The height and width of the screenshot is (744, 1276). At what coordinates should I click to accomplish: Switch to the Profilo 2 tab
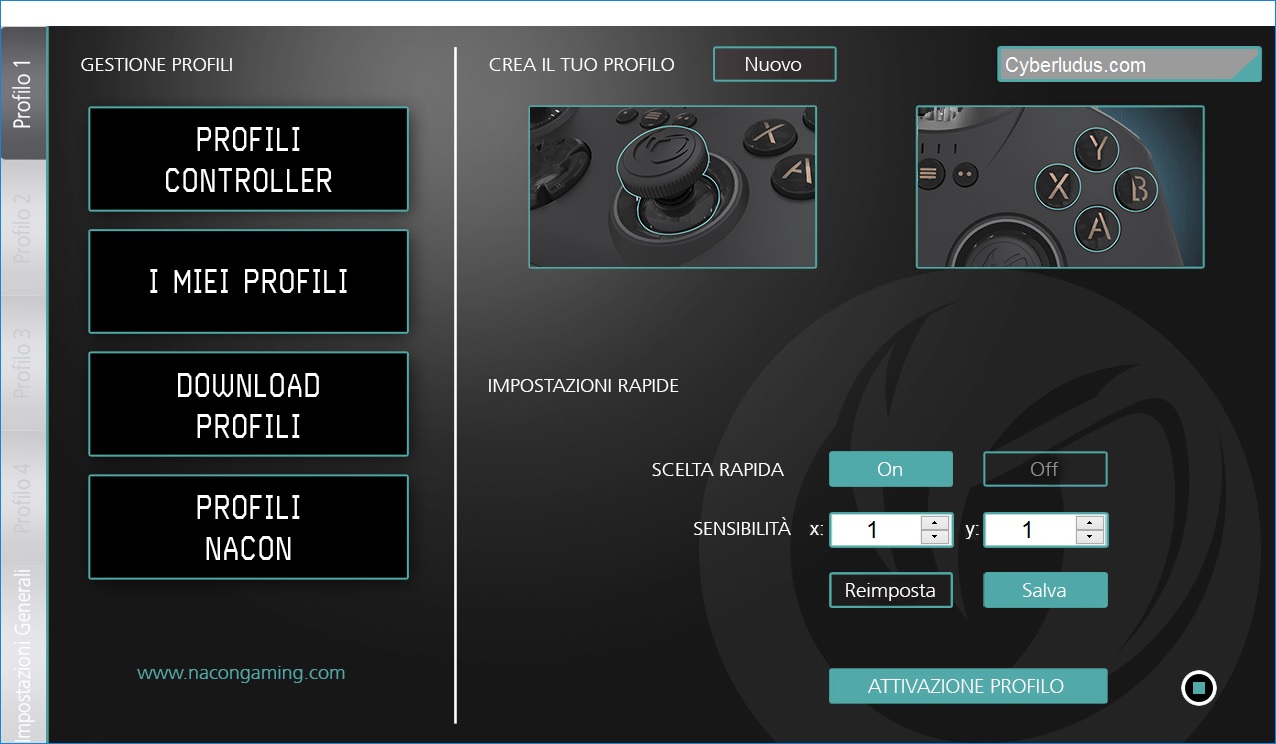[x=23, y=228]
